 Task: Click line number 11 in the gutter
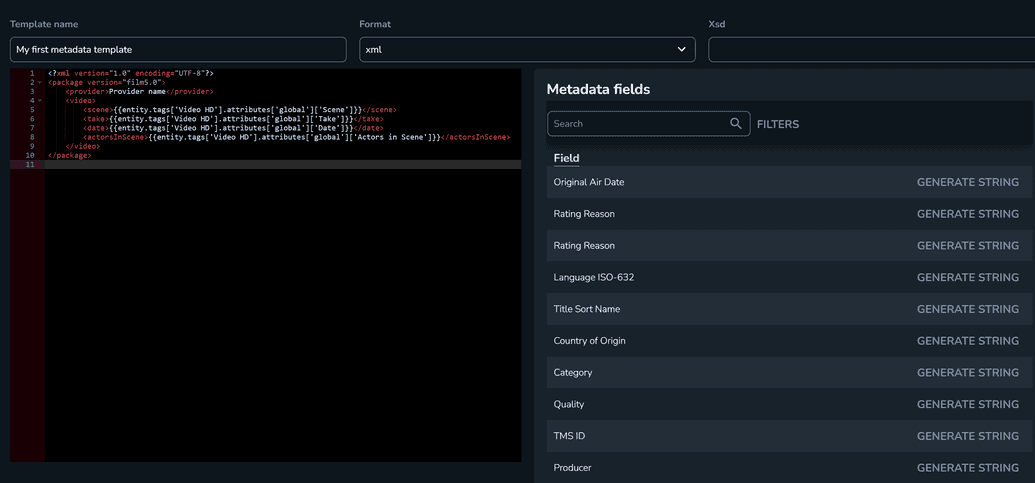coord(30,164)
